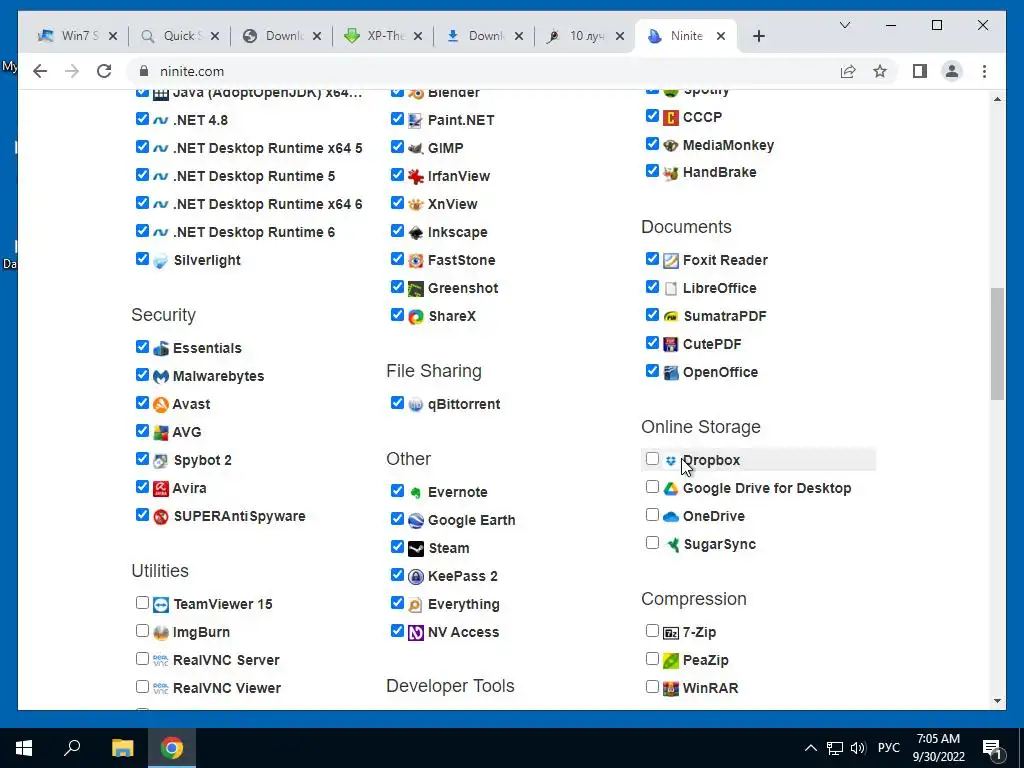This screenshot has height=768, width=1024.
Task: Open the Windows Start menu
Action: point(24,748)
